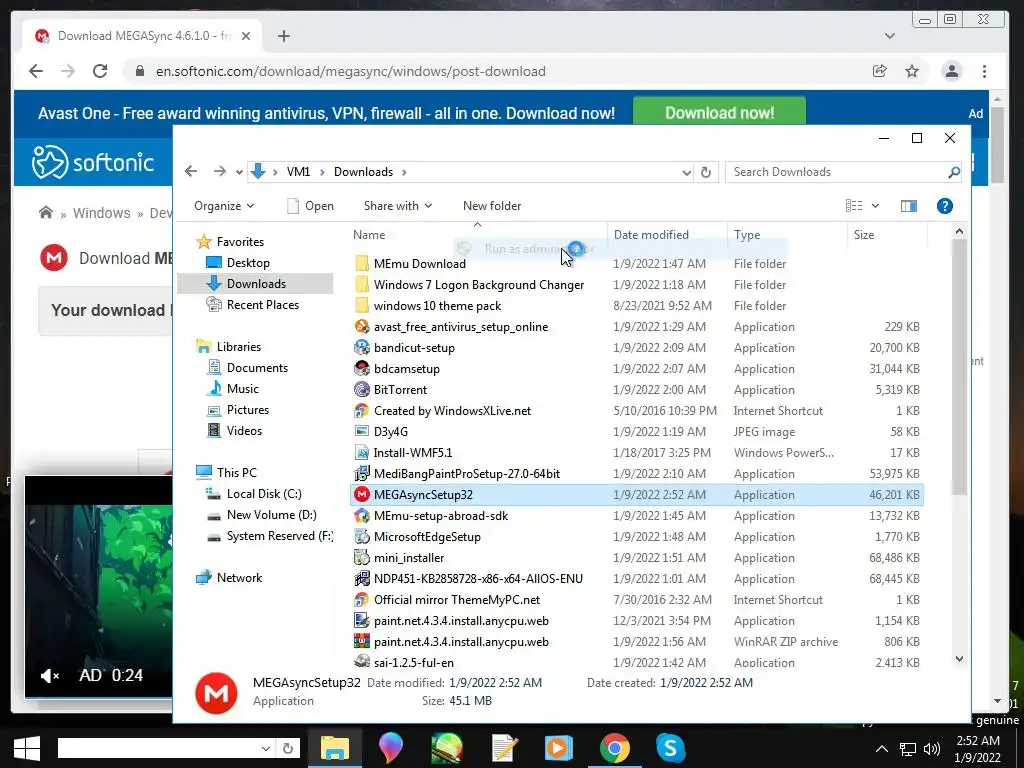1024x768 pixels.
Task: Select Windows 7 Logon Background Changer folder
Action: pyautogui.click(x=479, y=285)
